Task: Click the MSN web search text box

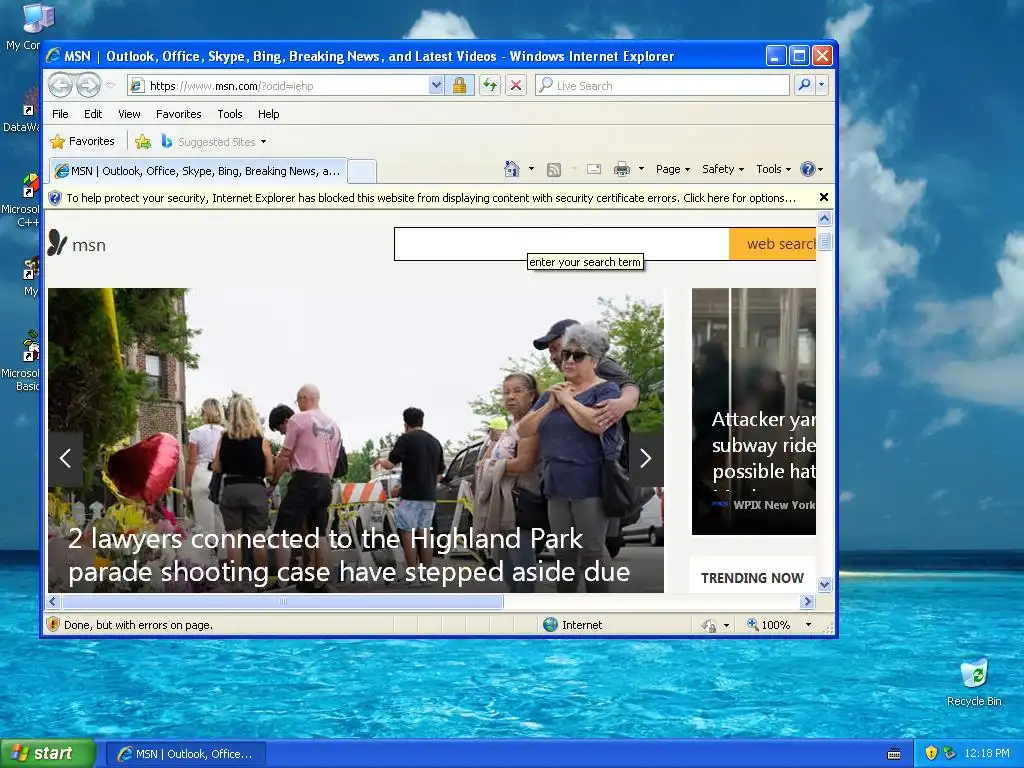Action: pos(562,244)
